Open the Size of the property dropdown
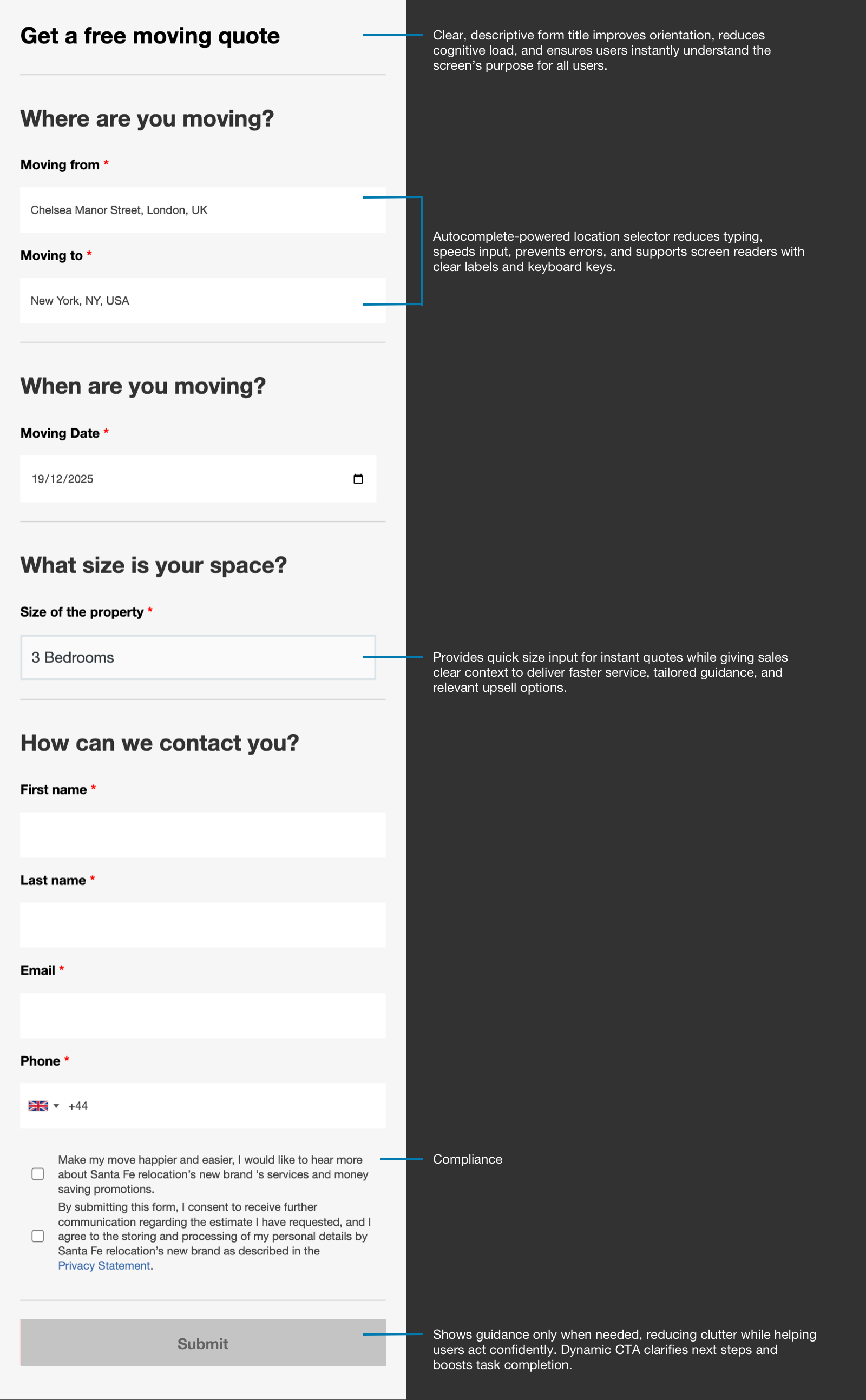Screen dimensions: 866x1400 point(198,658)
